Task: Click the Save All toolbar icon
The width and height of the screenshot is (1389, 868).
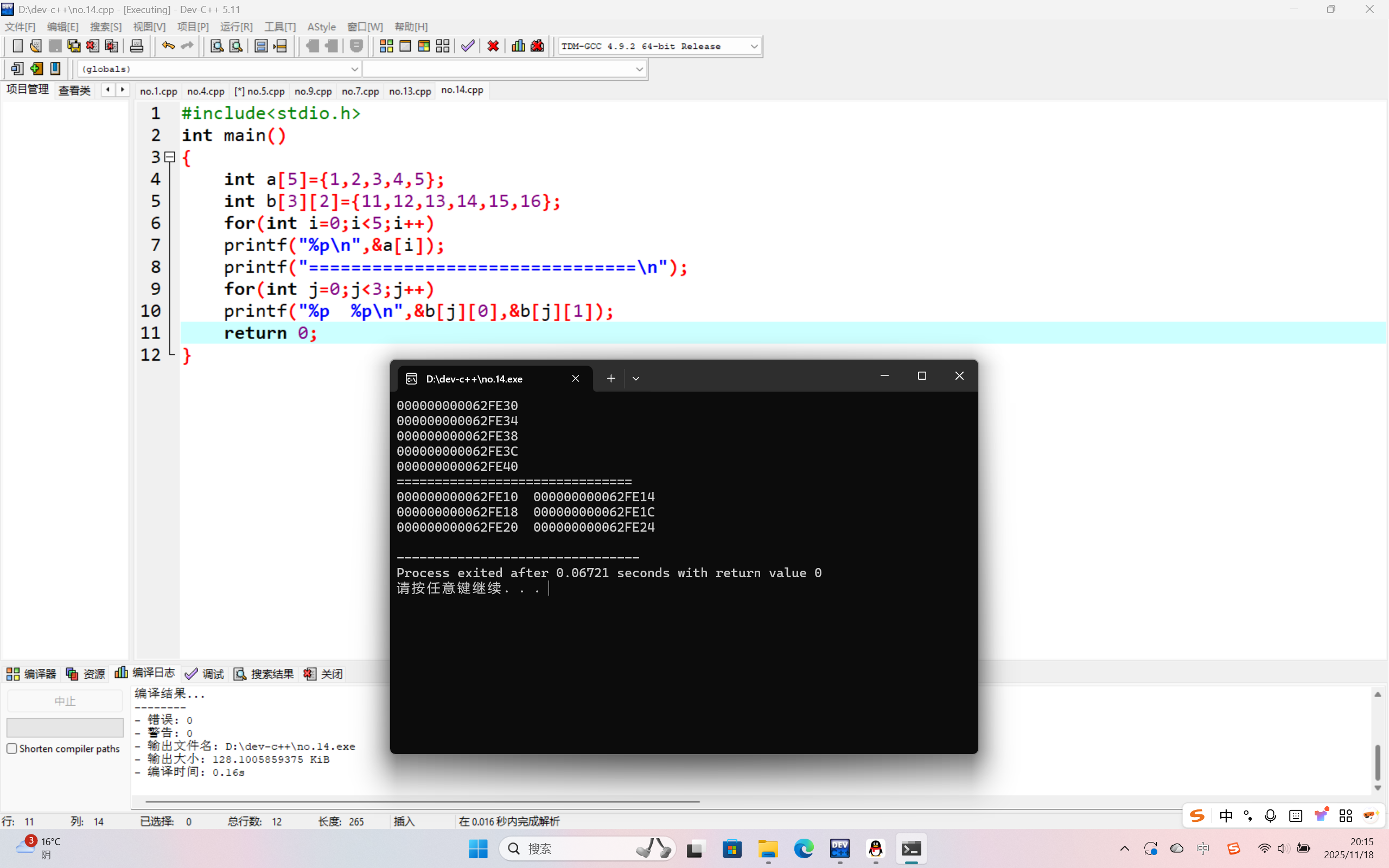Action: [74, 46]
